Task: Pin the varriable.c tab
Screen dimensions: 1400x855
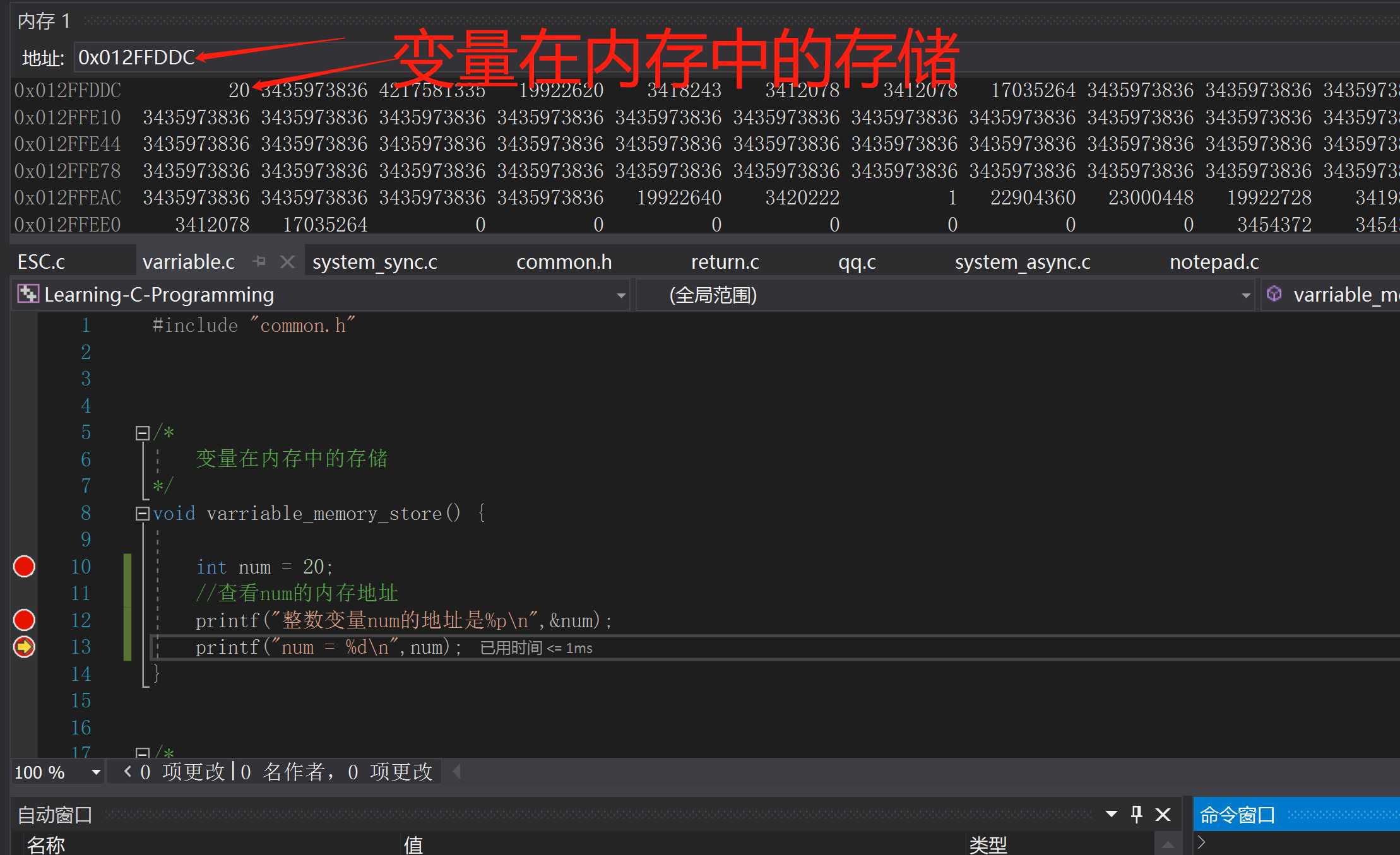Action: [x=259, y=261]
